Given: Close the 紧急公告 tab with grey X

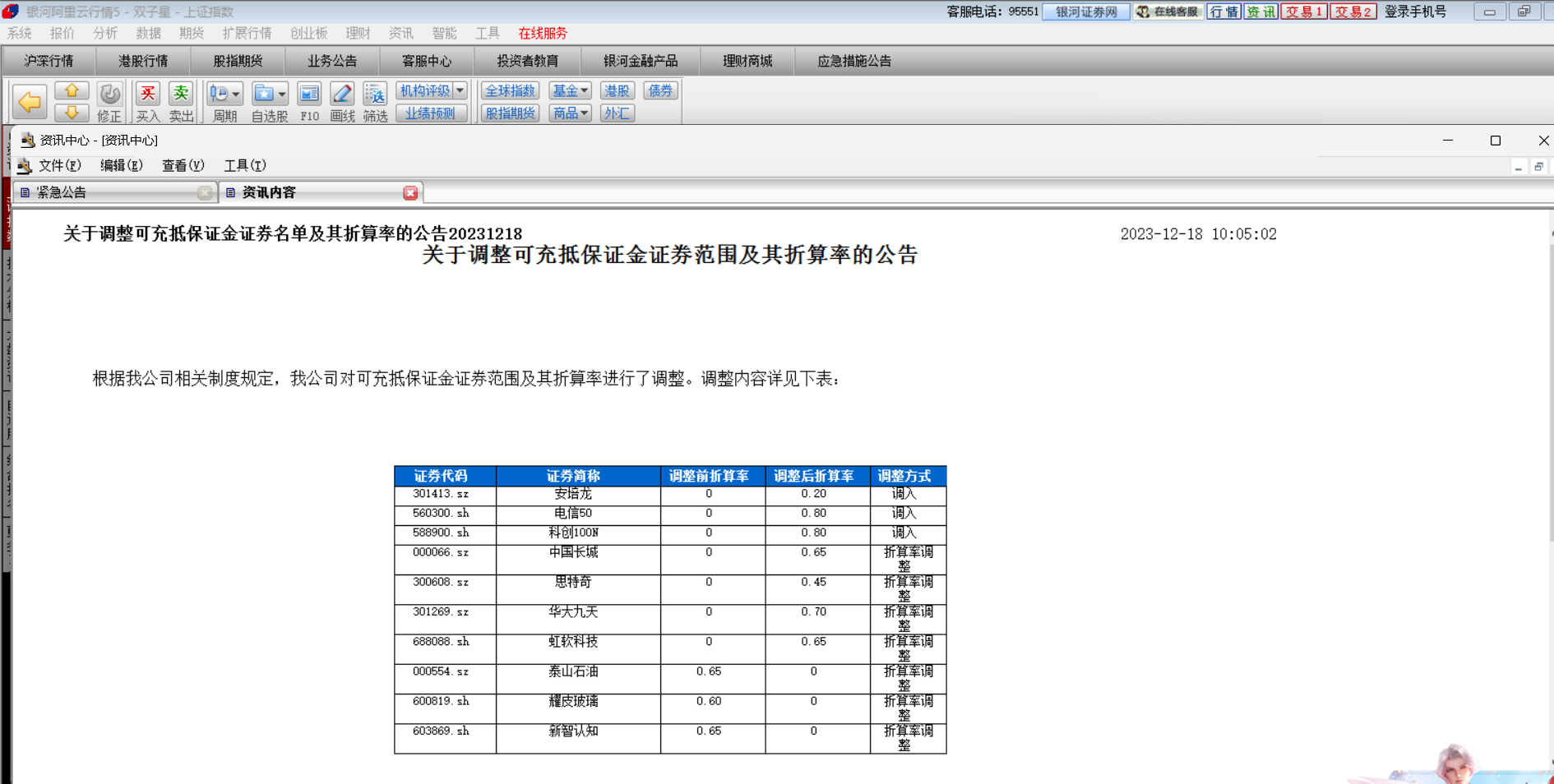Looking at the screenshot, I should [x=205, y=193].
